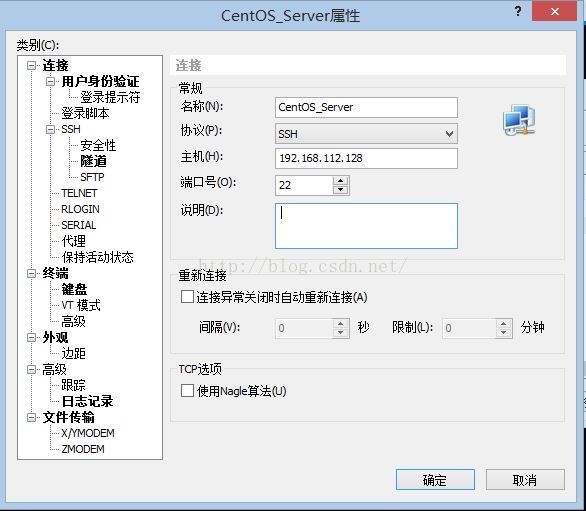Collapse the 连接 tree node
Viewport: 586px width, 511px height.
point(32,66)
